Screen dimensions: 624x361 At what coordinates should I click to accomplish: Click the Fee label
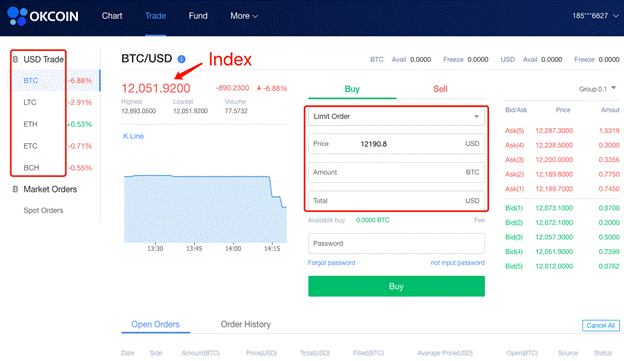click(x=479, y=220)
